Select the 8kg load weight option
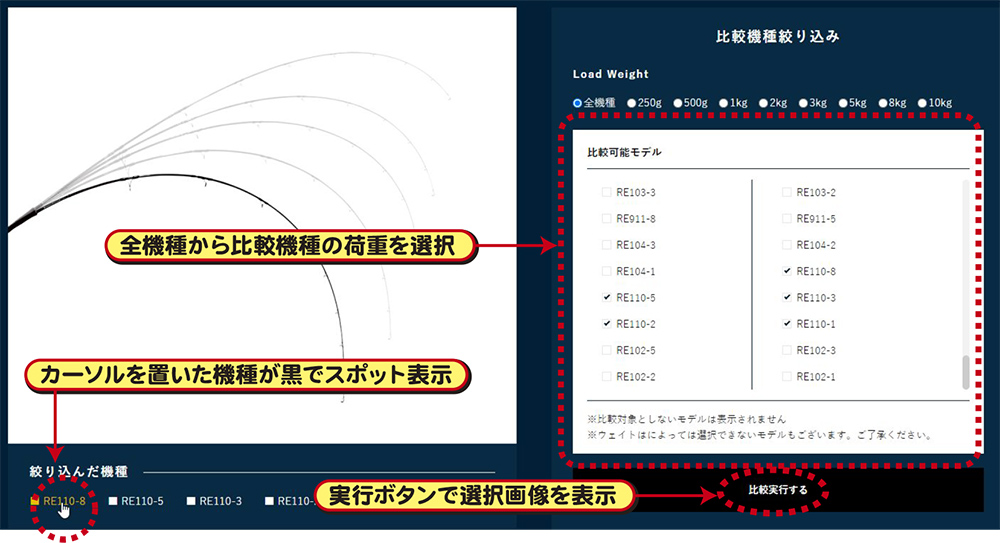 tap(884, 103)
